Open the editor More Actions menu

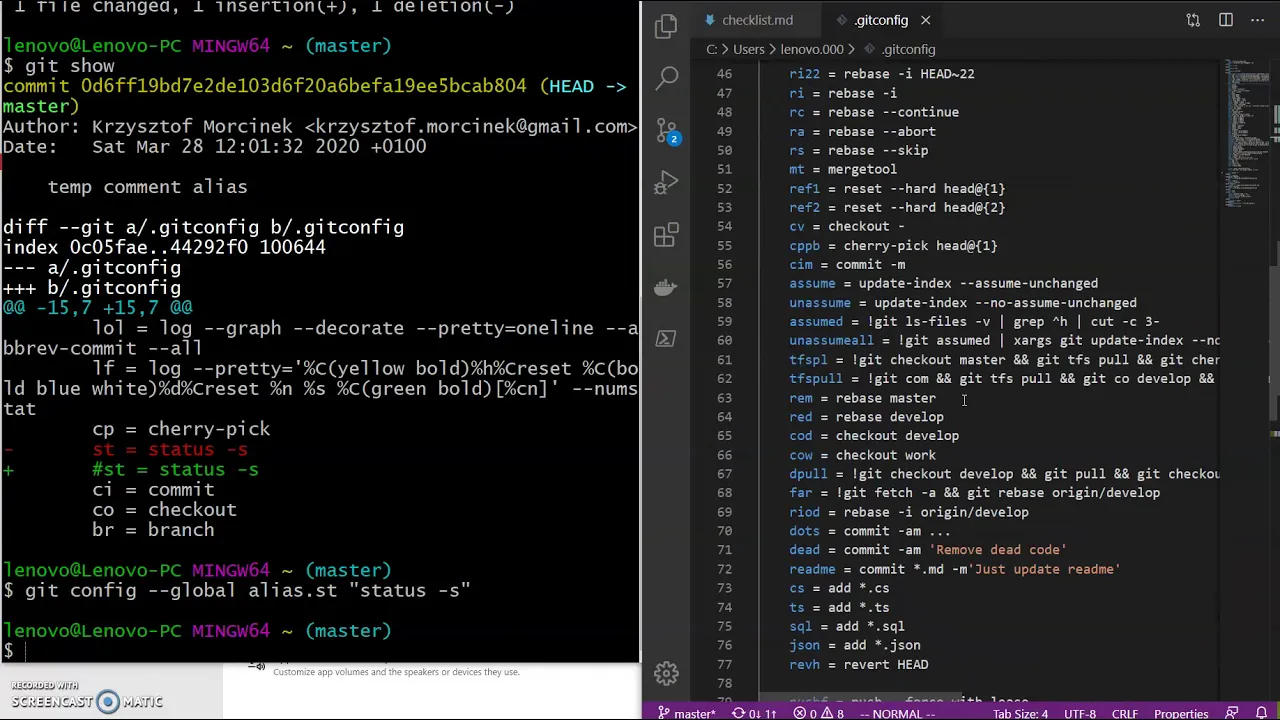(x=1258, y=20)
